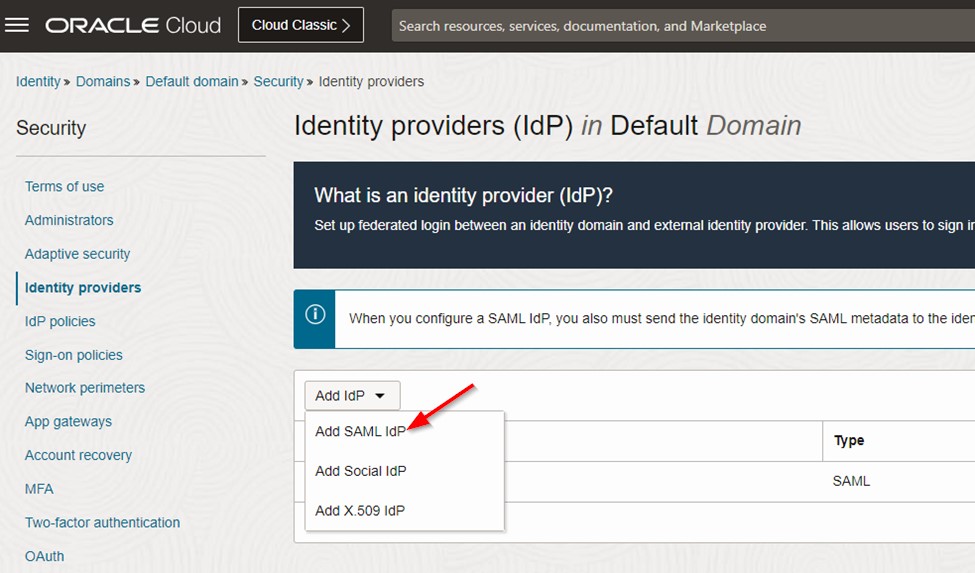
Task: Go to Identity breadcrumb
Action: tap(38, 81)
